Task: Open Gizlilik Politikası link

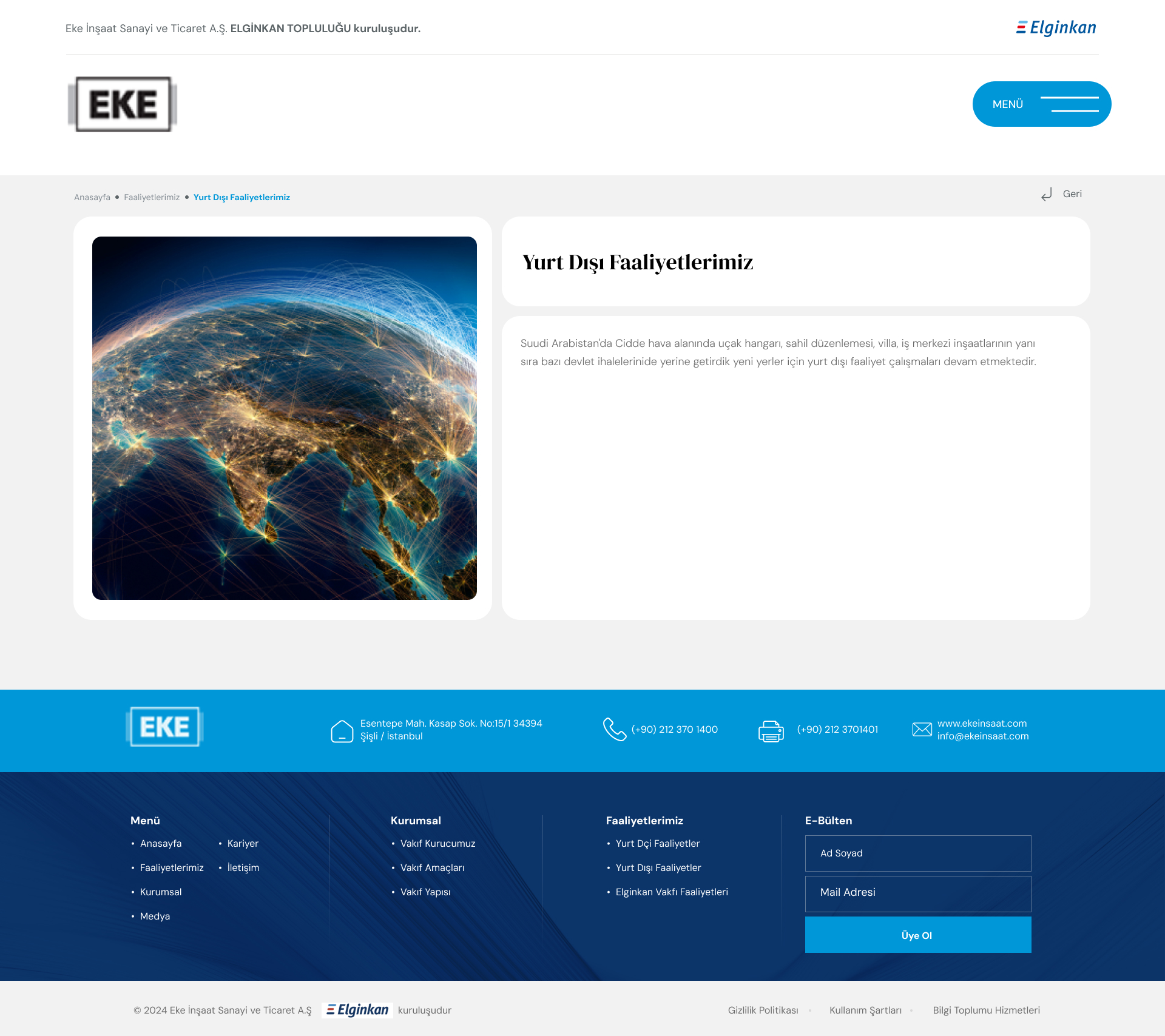Action: point(763,1010)
